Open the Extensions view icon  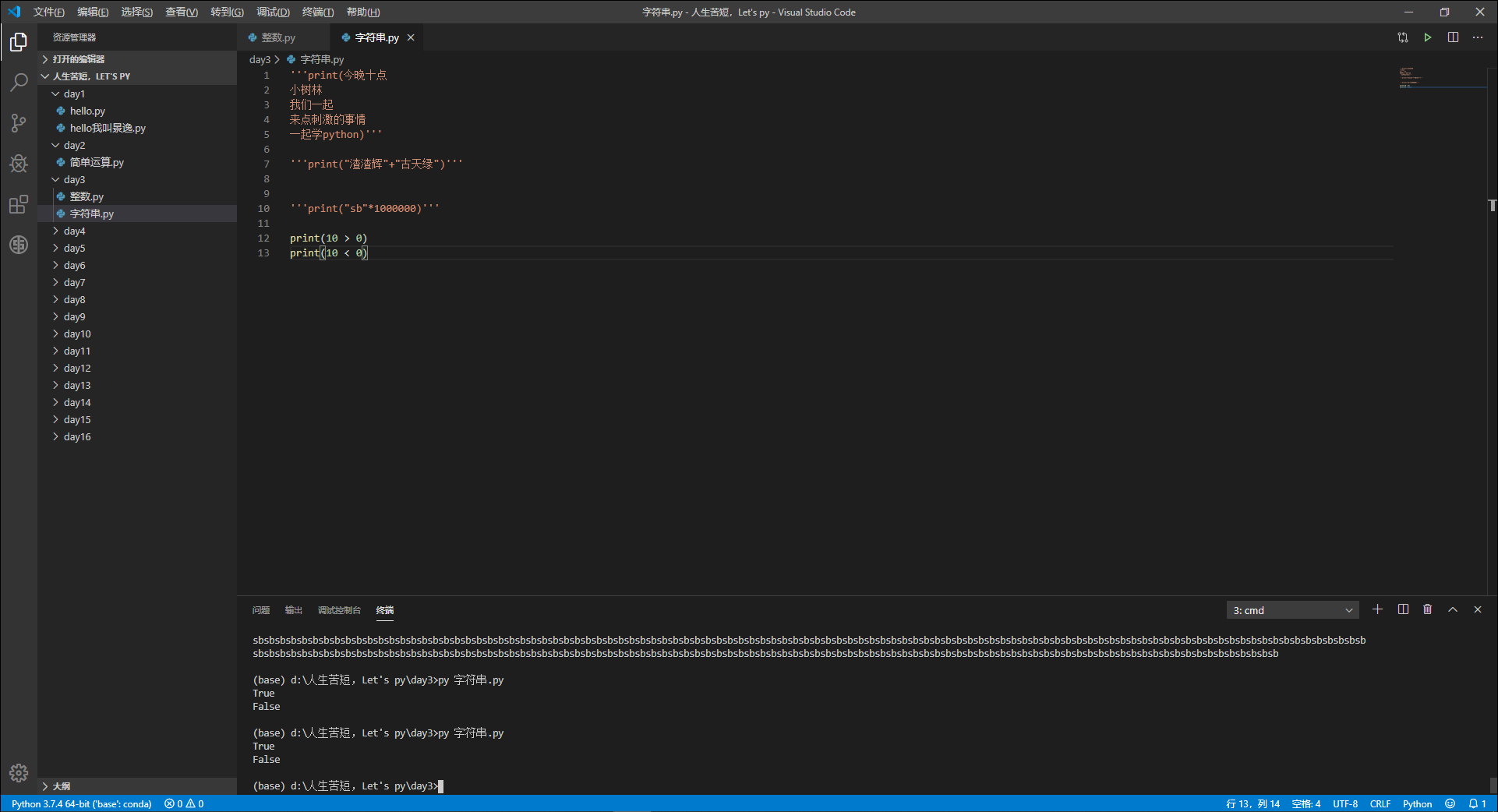(19, 204)
